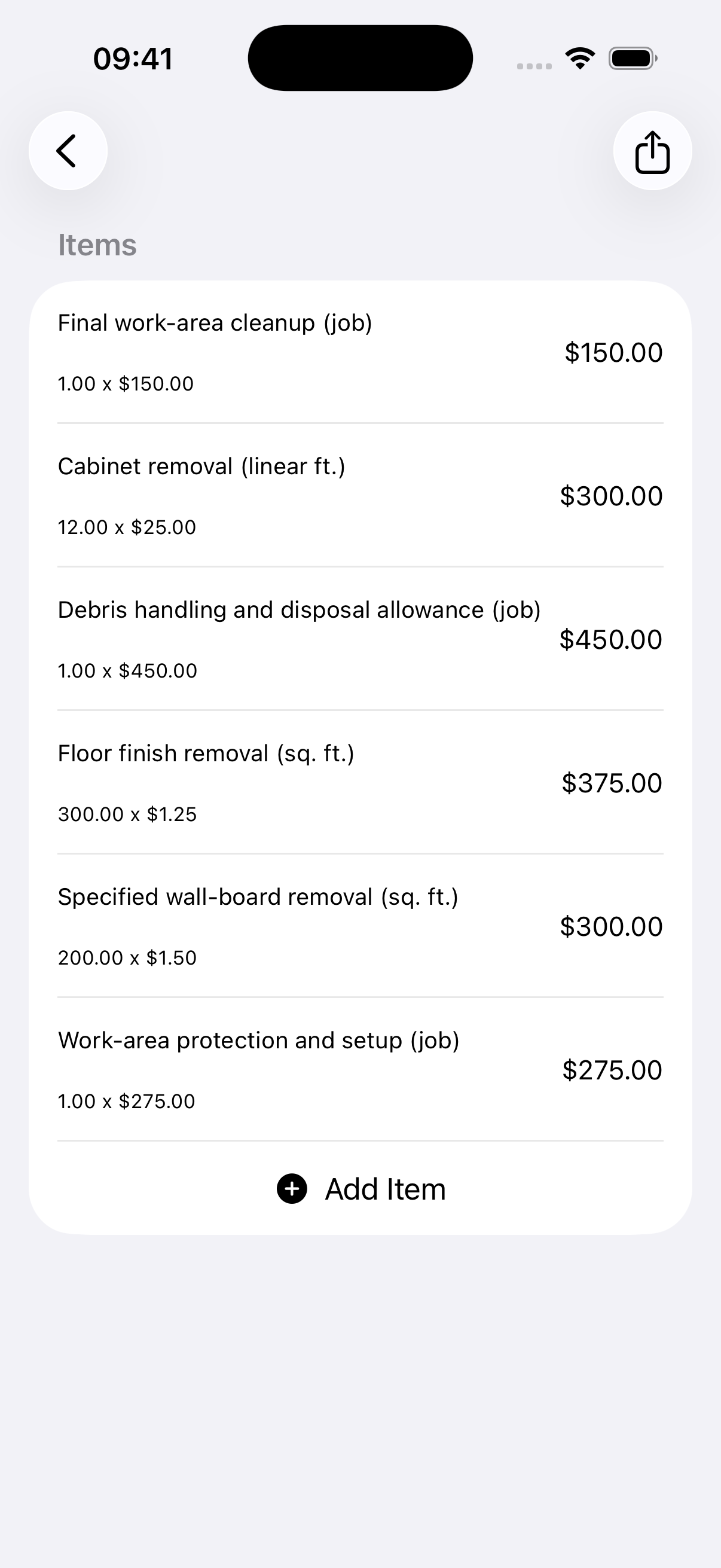Image resolution: width=721 pixels, height=1568 pixels.
Task: Tap the Items section header
Action: click(x=97, y=245)
